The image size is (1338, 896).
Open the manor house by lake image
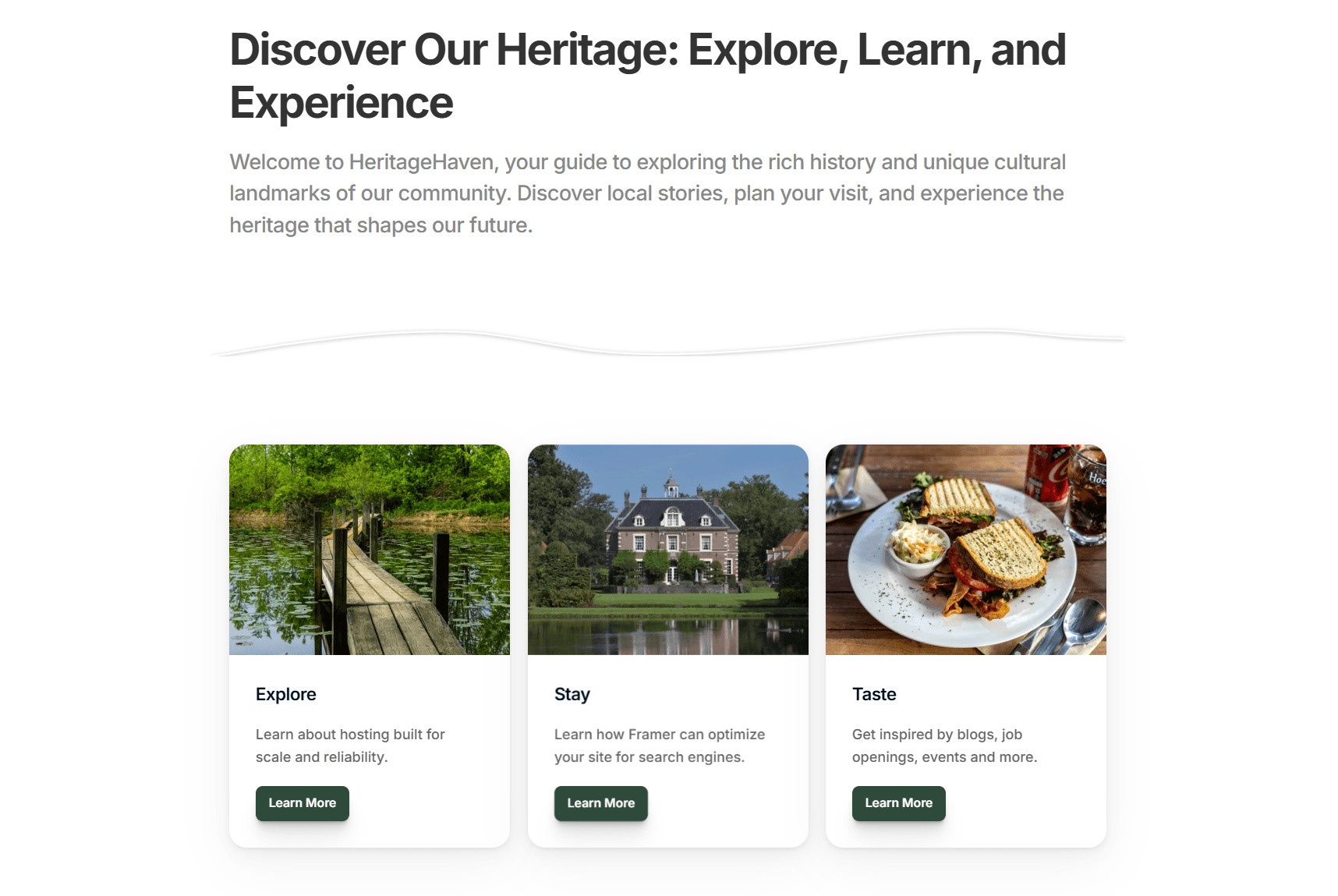668,550
